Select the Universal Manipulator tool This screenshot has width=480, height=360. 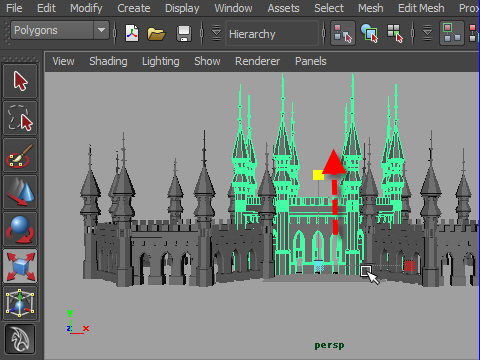click(20, 303)
